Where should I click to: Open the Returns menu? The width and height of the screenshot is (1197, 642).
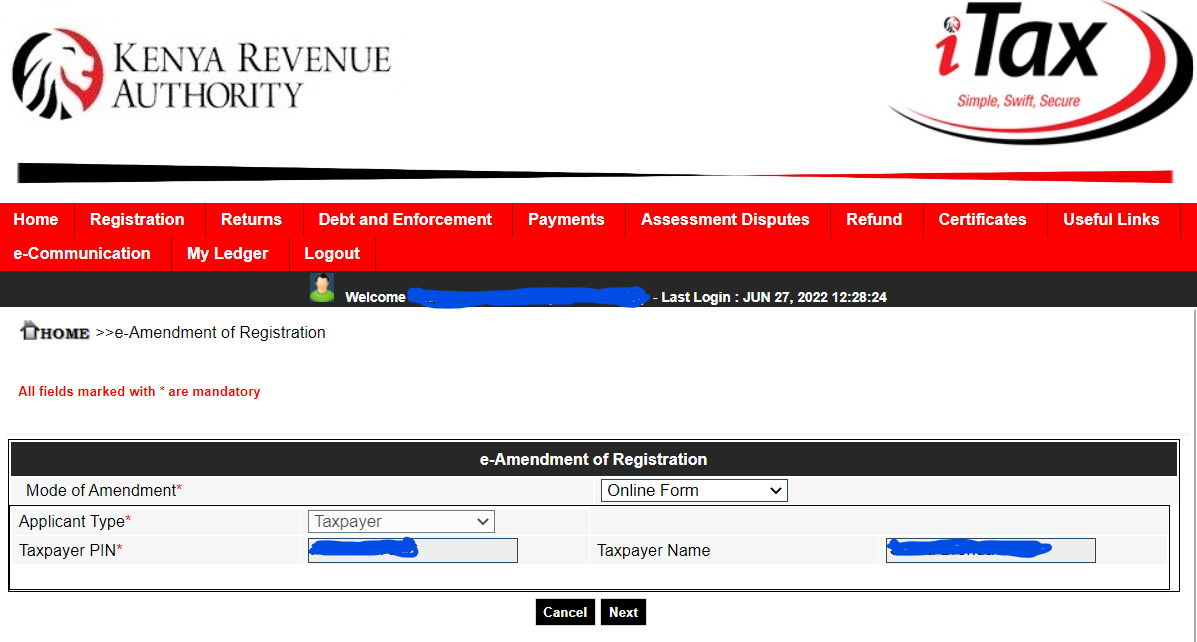[x=251, y=219]
